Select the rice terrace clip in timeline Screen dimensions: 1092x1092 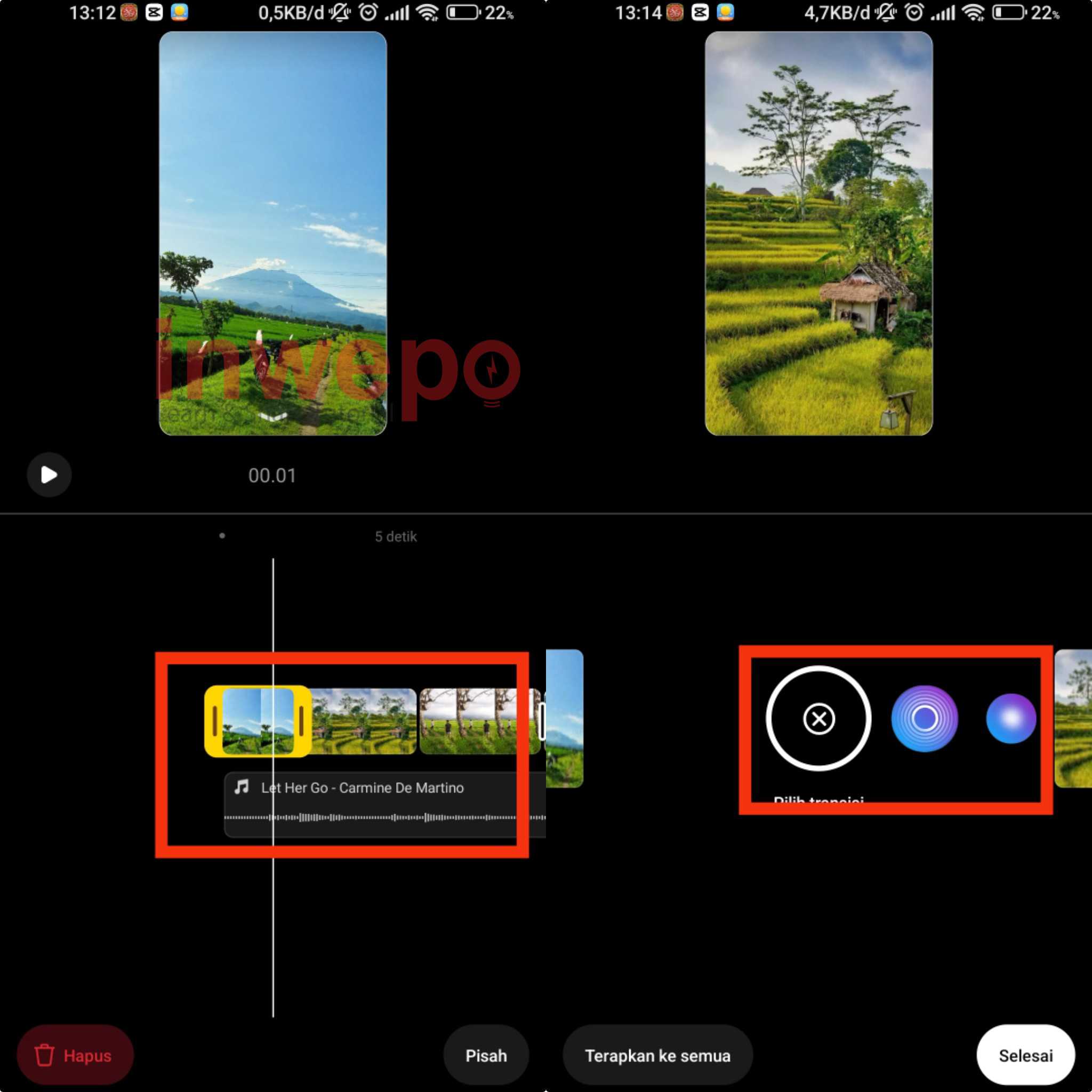365,721
